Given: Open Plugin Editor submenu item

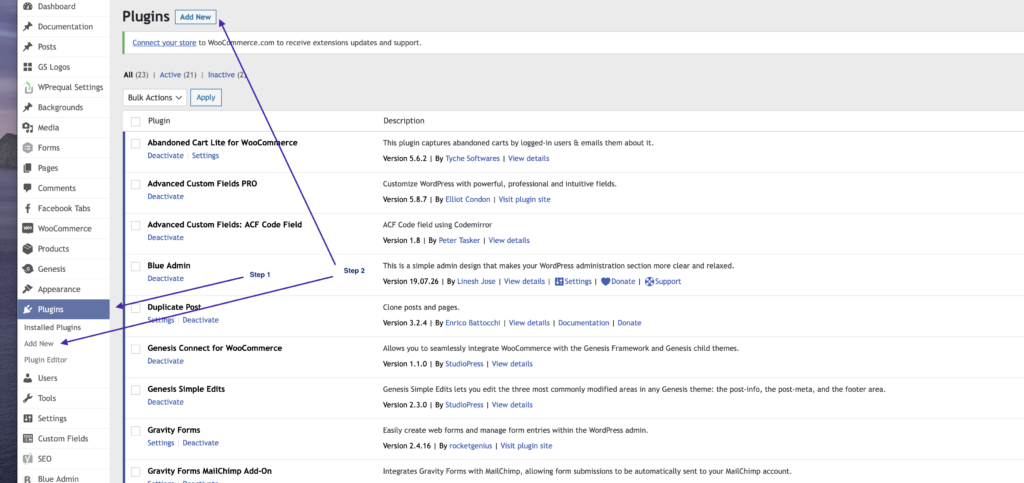Looking at the screenshot, I should pyautogui.click(x=46, y=360).
